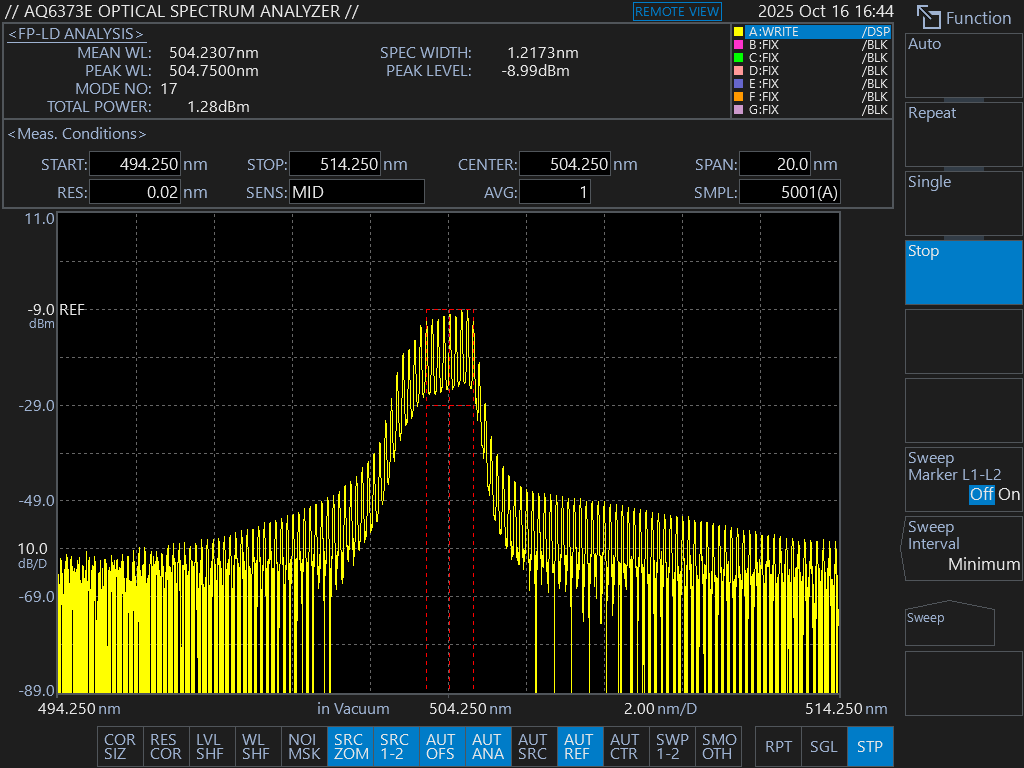1024x768 pixels.
Task: Open the SENS MID sensitivity field
Action: (356, 192)
